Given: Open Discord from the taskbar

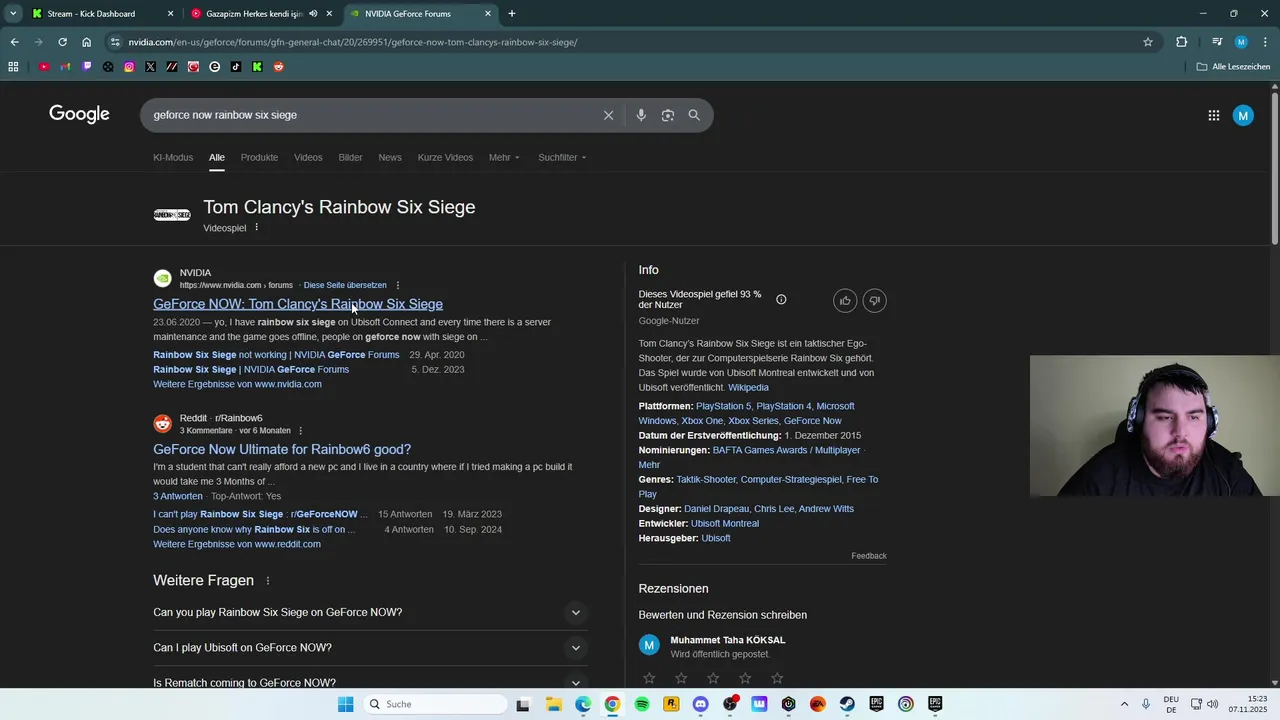Looking at the screenshot, I should tap(700, 704).
